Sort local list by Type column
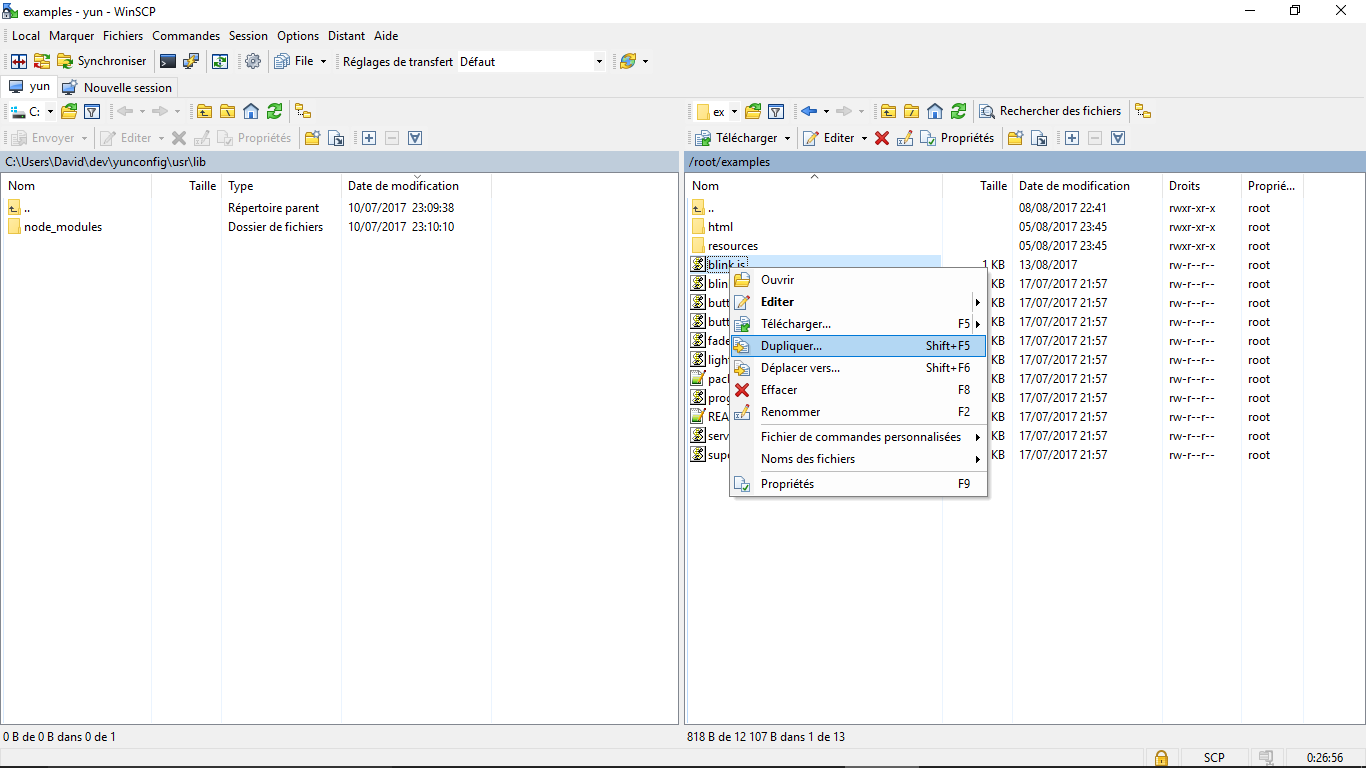Image resolution: width=1366 pixels, height=768 pixels. pyautogui.click(x=282, y=186)
